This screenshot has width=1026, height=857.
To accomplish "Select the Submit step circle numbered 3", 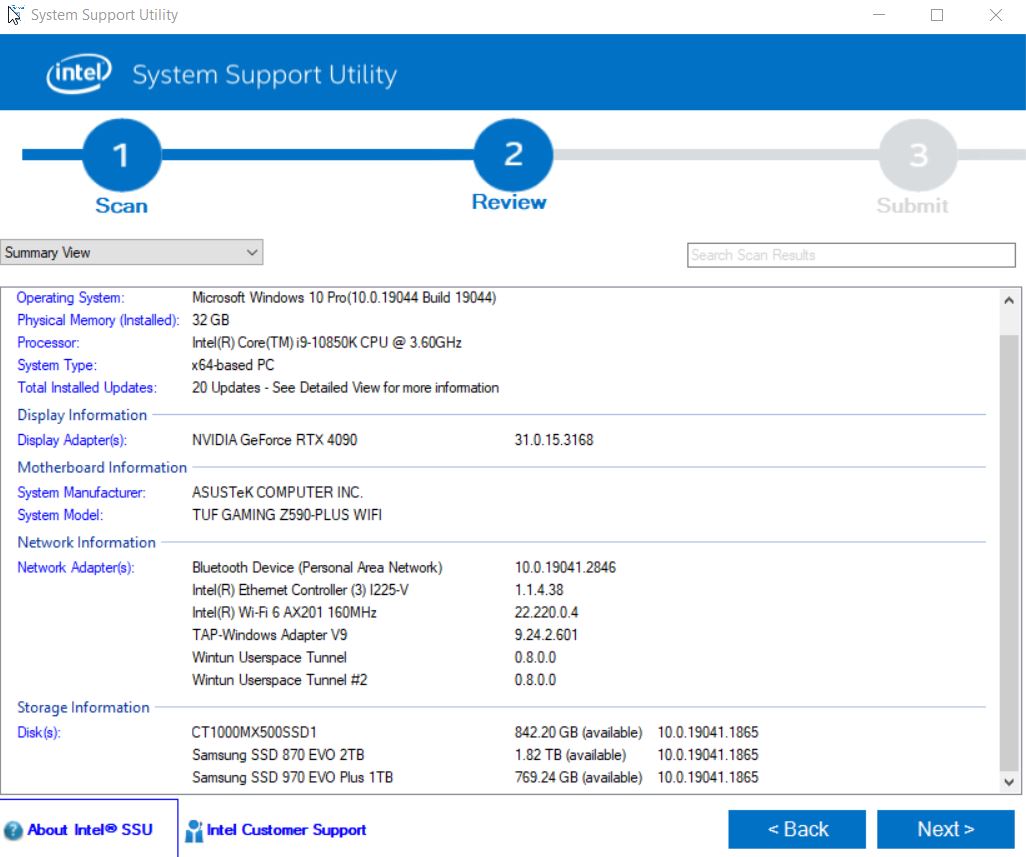I will pyautogui.click(x=916, y=156).
